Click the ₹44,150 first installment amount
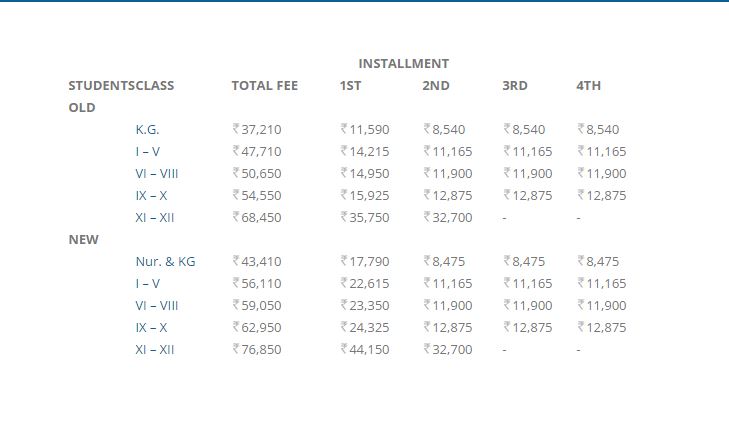The width and height of the screenshot is (729, 424). 364,349
